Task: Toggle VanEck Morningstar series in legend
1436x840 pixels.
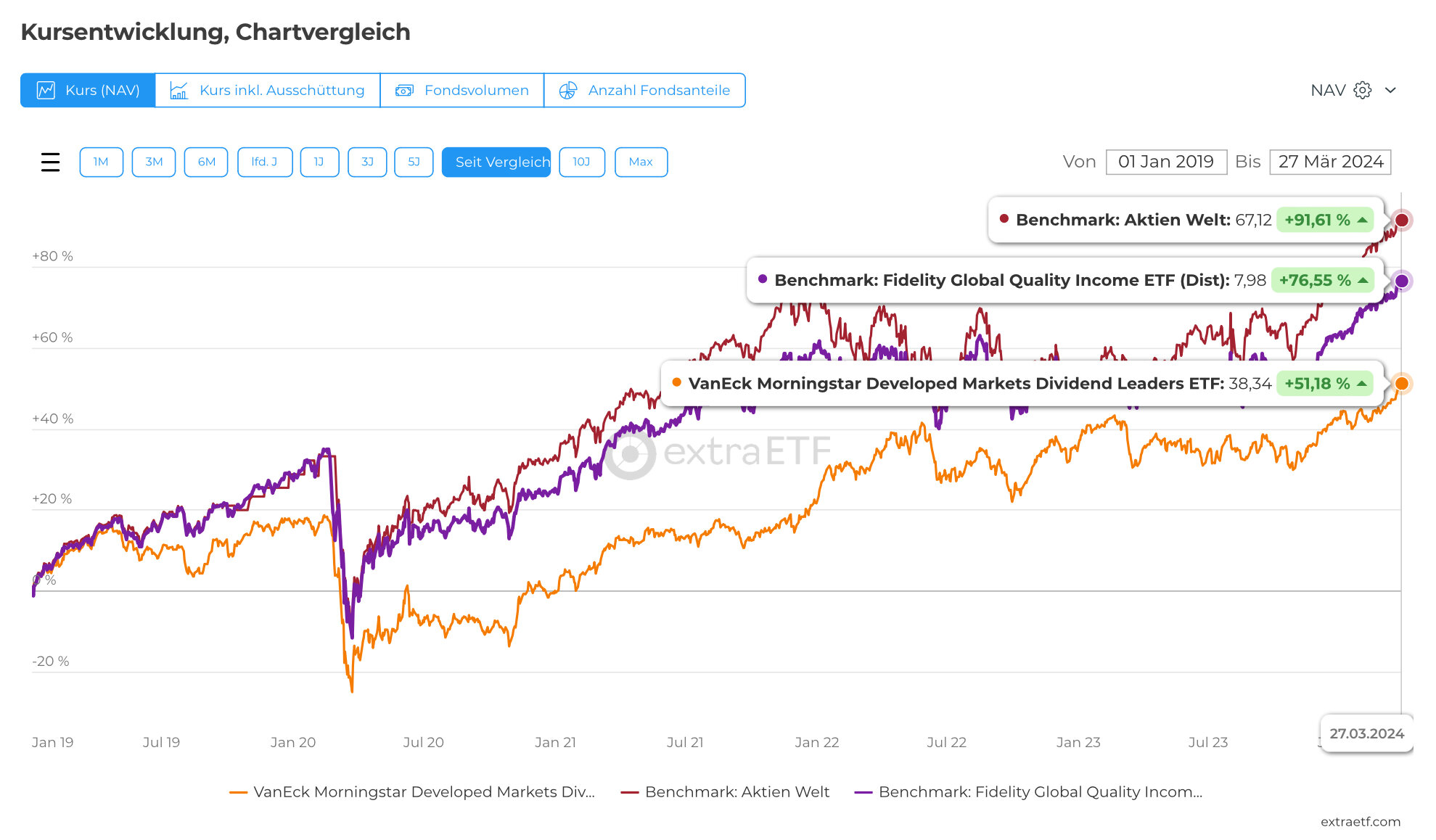Action: 412,792
